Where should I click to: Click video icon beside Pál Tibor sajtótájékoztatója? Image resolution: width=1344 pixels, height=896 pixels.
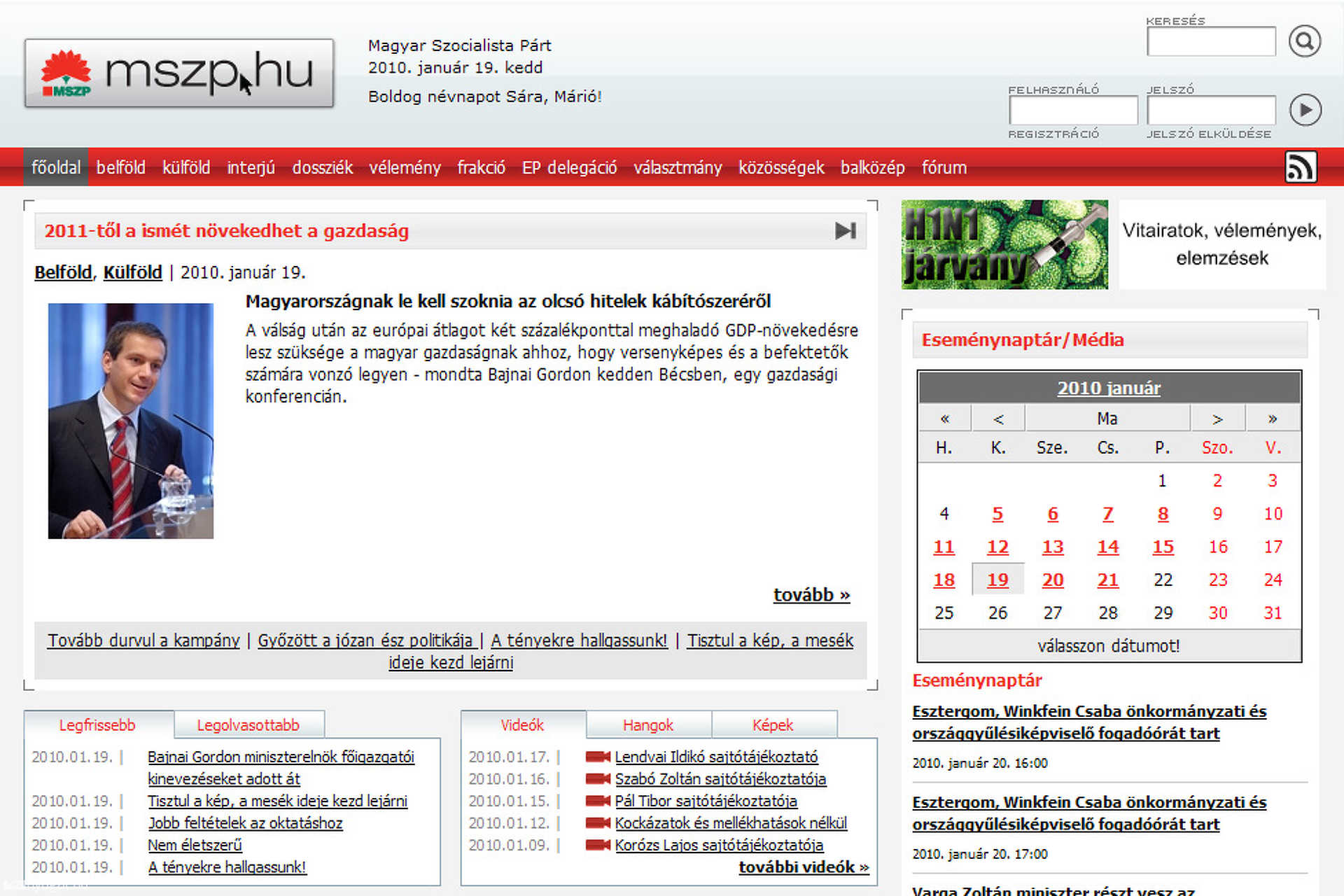598,801
